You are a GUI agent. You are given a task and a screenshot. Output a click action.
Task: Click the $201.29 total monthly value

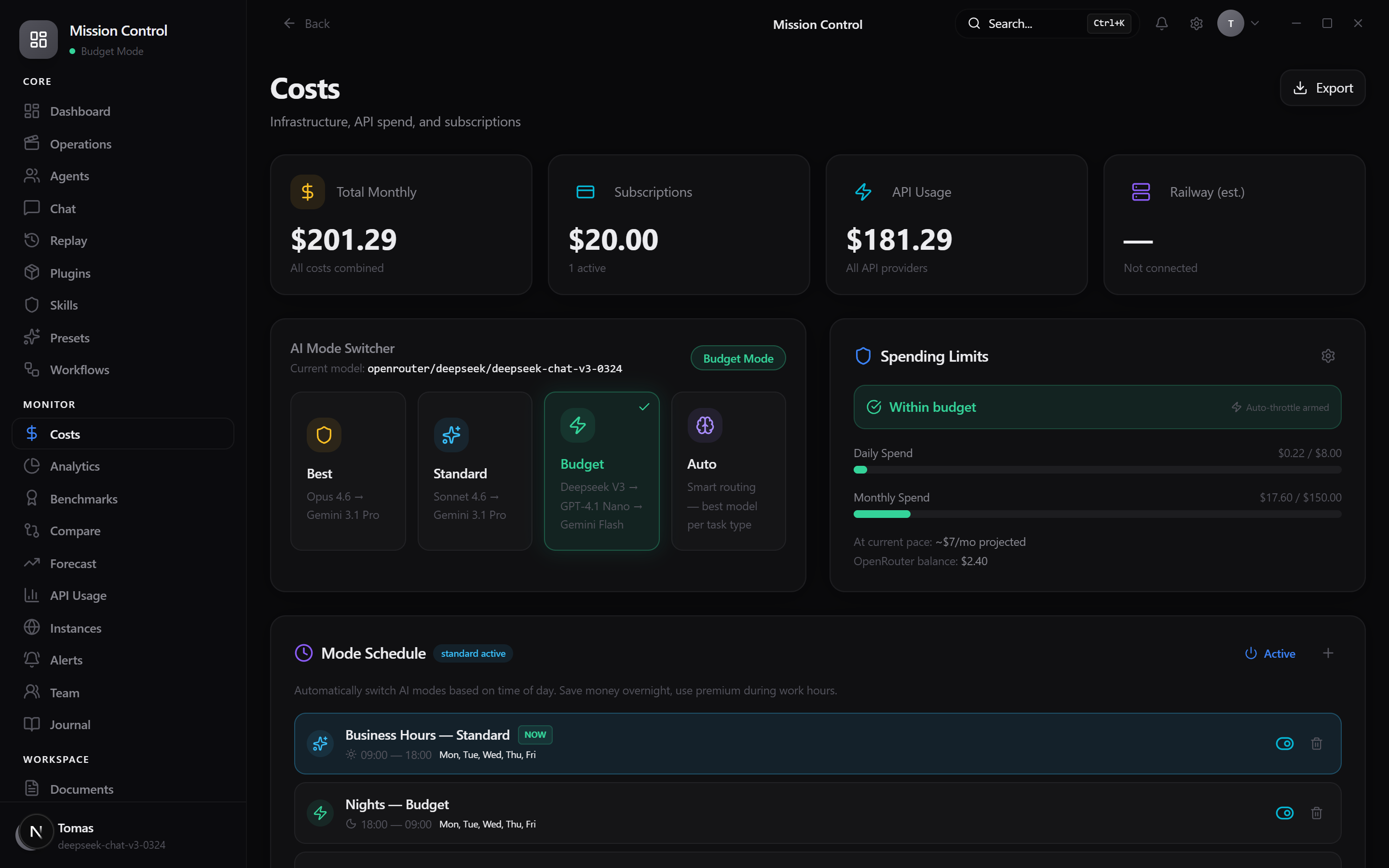pyautogui.click(x=343, y=239)
